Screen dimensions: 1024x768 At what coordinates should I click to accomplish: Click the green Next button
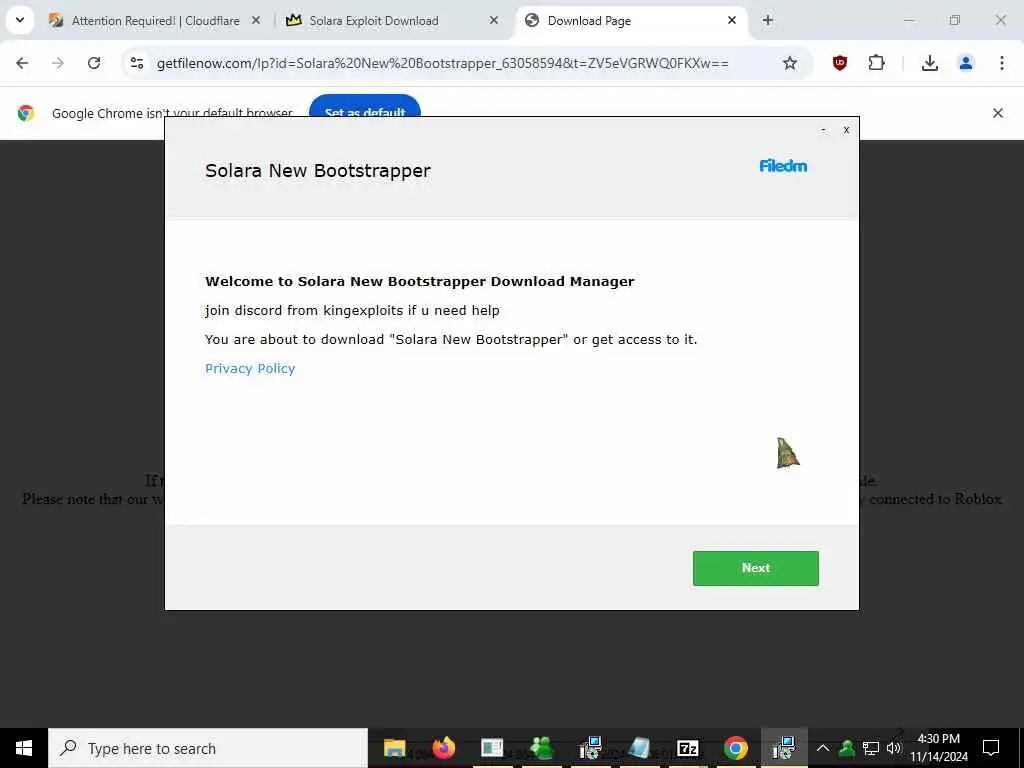pyautogui.click(x=756, y=568)
